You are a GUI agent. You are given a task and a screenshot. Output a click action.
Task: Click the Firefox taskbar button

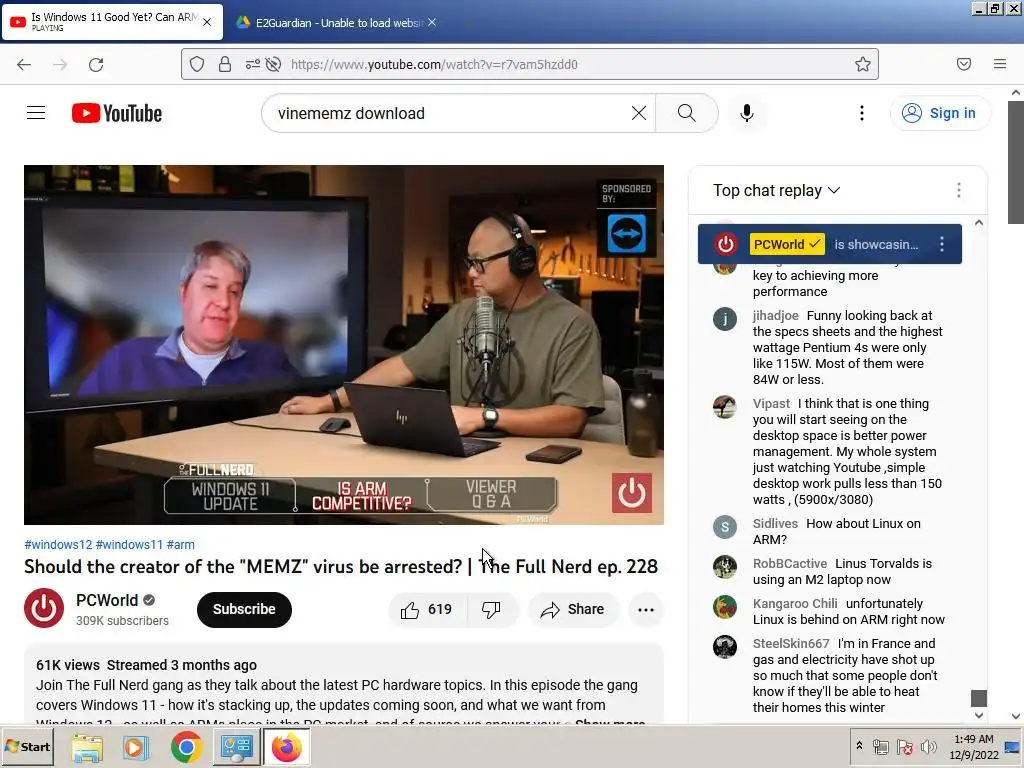point(286,746)
